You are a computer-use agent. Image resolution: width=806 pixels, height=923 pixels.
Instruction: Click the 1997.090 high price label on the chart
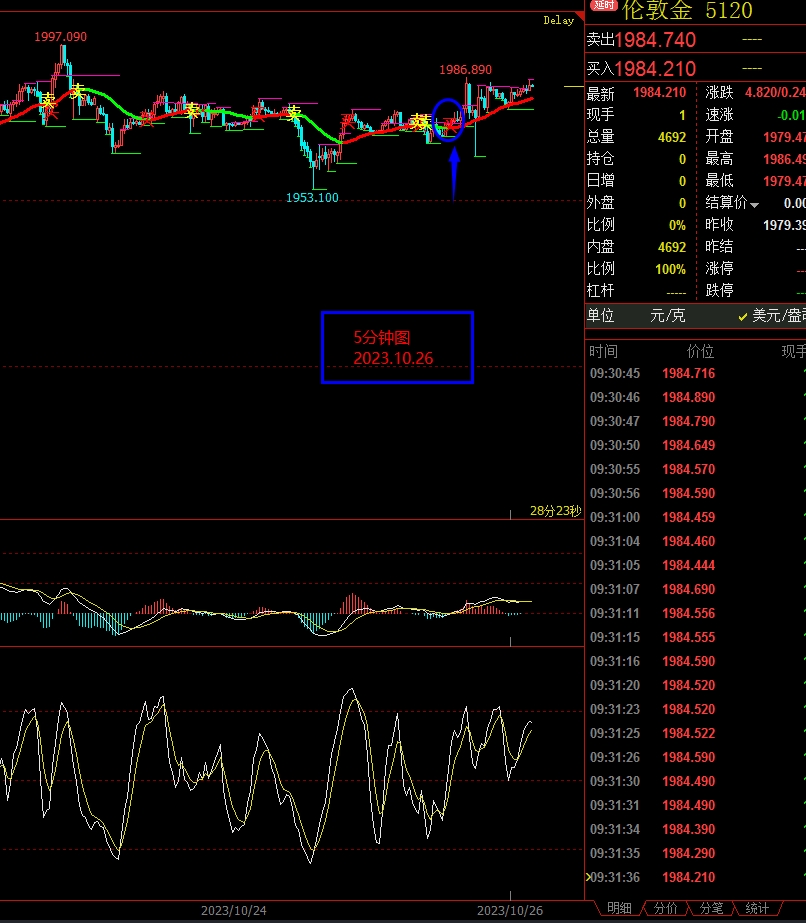(x=60, y=36)
